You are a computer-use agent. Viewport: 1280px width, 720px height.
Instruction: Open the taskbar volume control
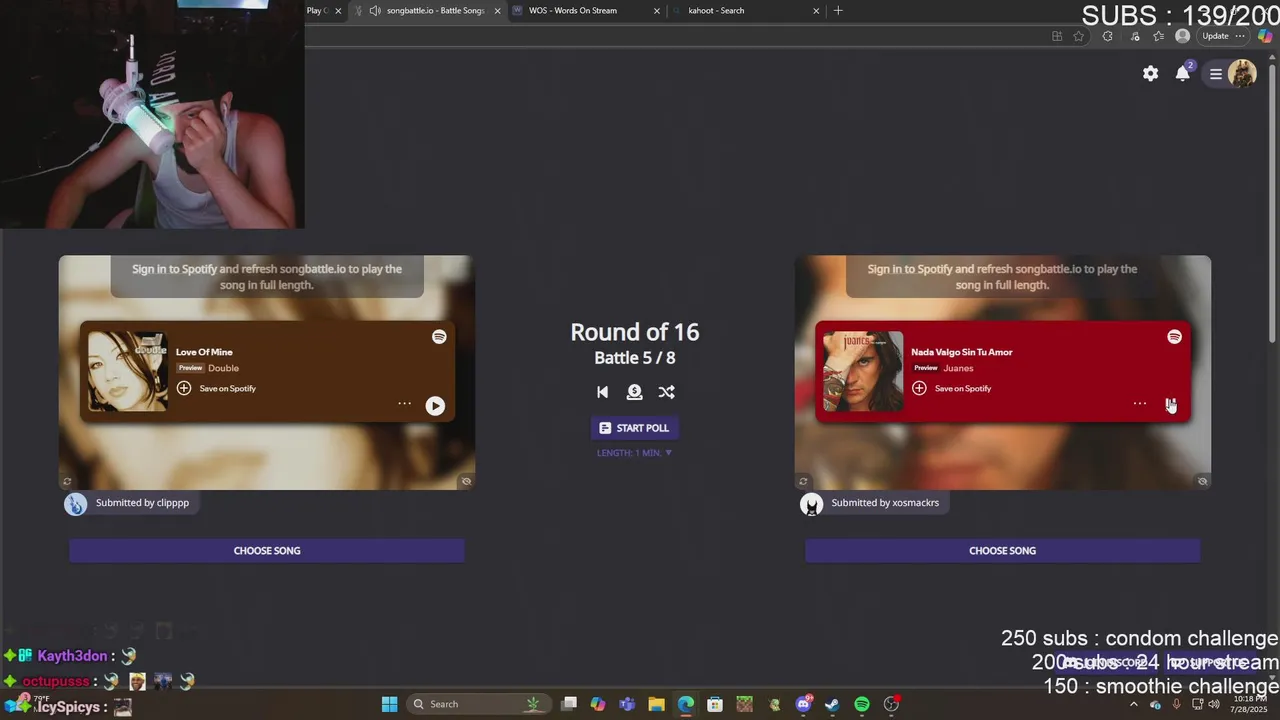[x=1214, y=704]
